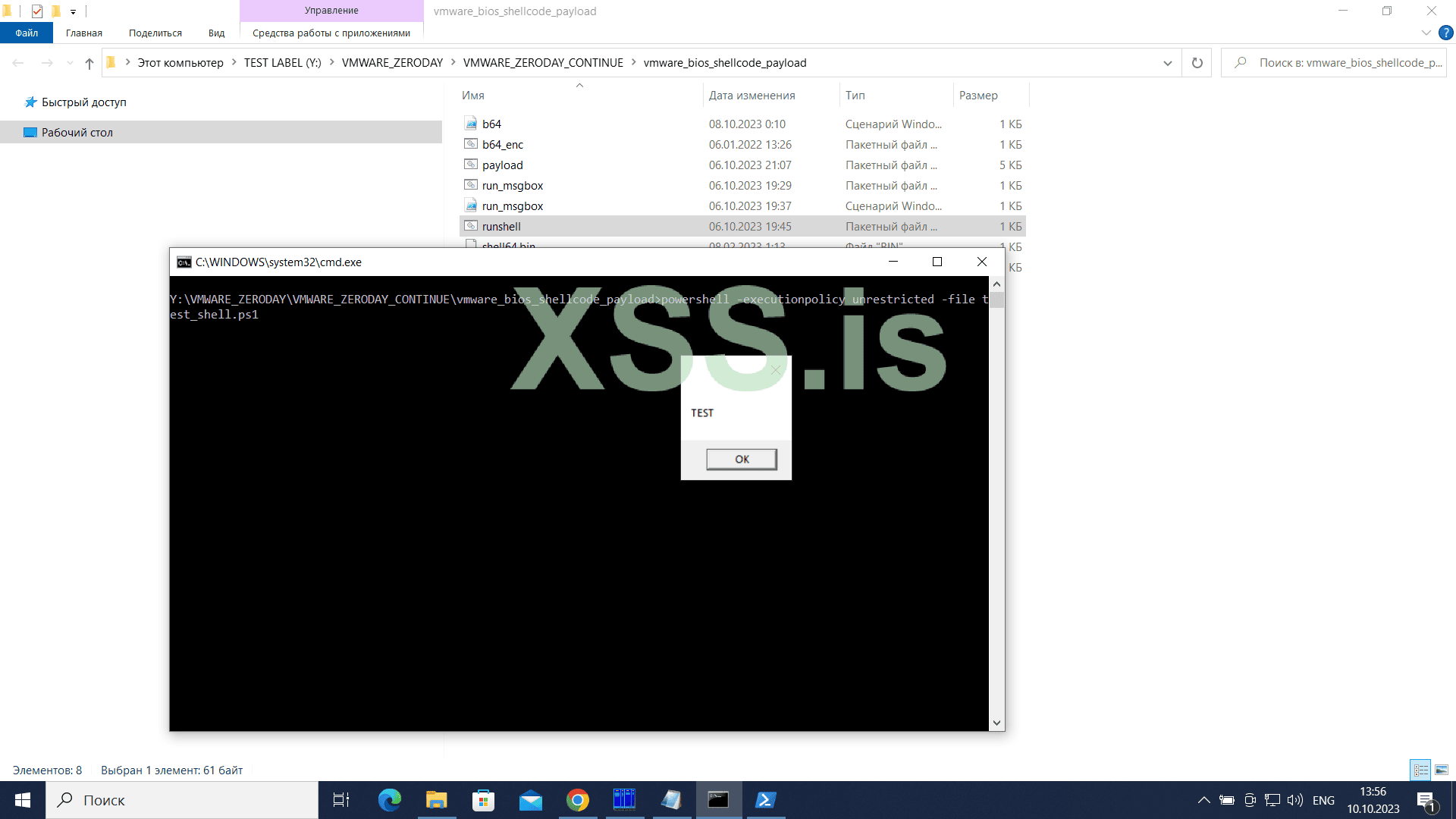Image resolution: width=1456 pixels, height=819 pixels.
Task: Open Windows PowerShell from the taskbar
Action: point(765,800)
